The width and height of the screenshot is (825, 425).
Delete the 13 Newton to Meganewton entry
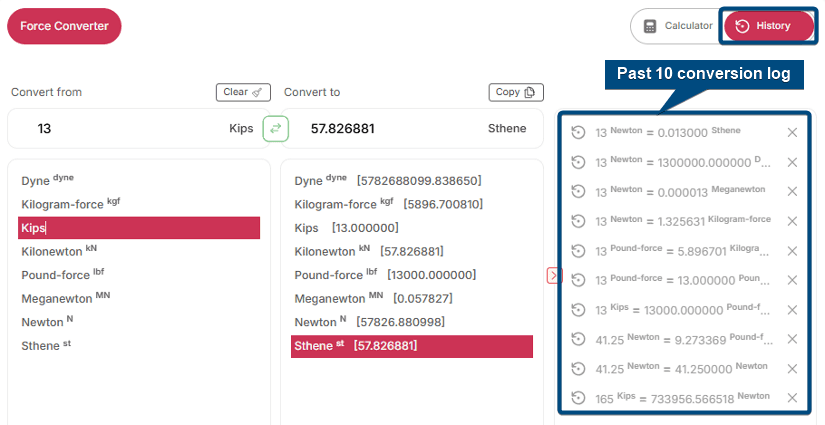792,192
